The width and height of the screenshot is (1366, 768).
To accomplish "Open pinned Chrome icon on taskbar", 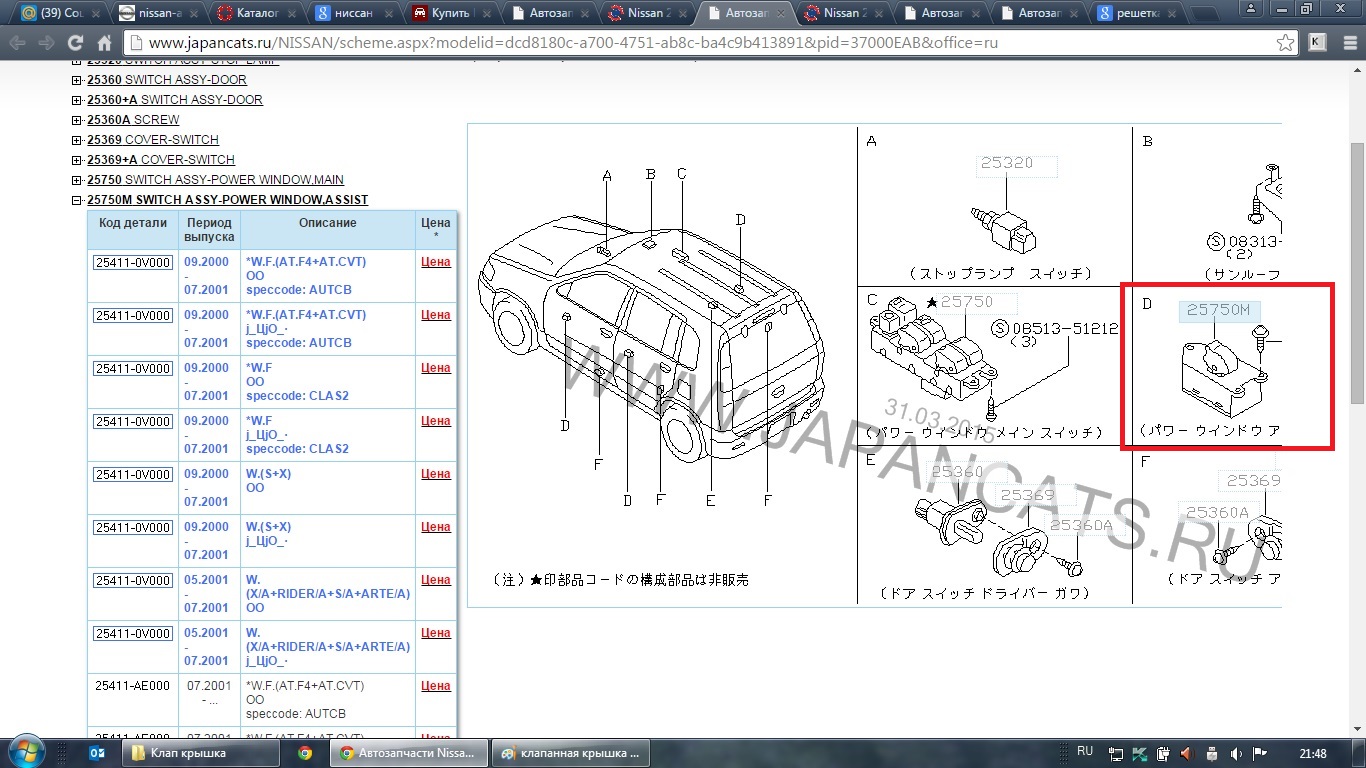I will coord(305,753).
